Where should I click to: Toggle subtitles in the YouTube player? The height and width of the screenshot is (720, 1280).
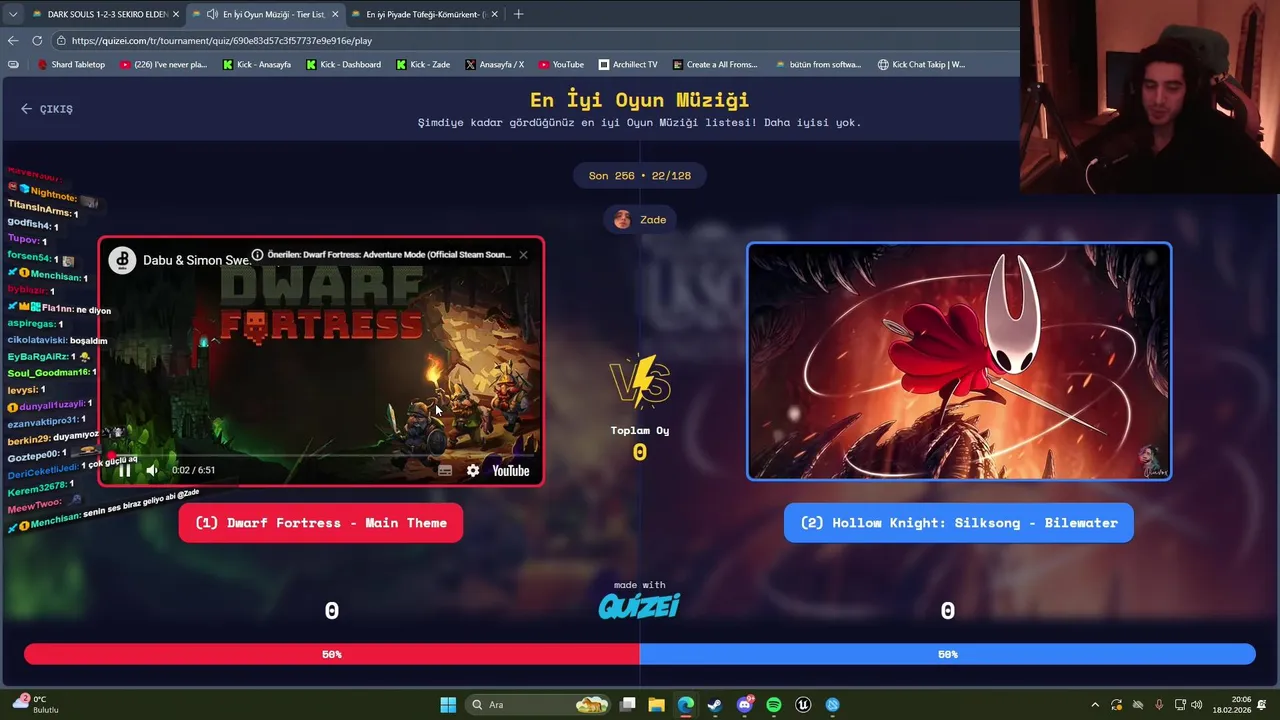pos(445,471)
